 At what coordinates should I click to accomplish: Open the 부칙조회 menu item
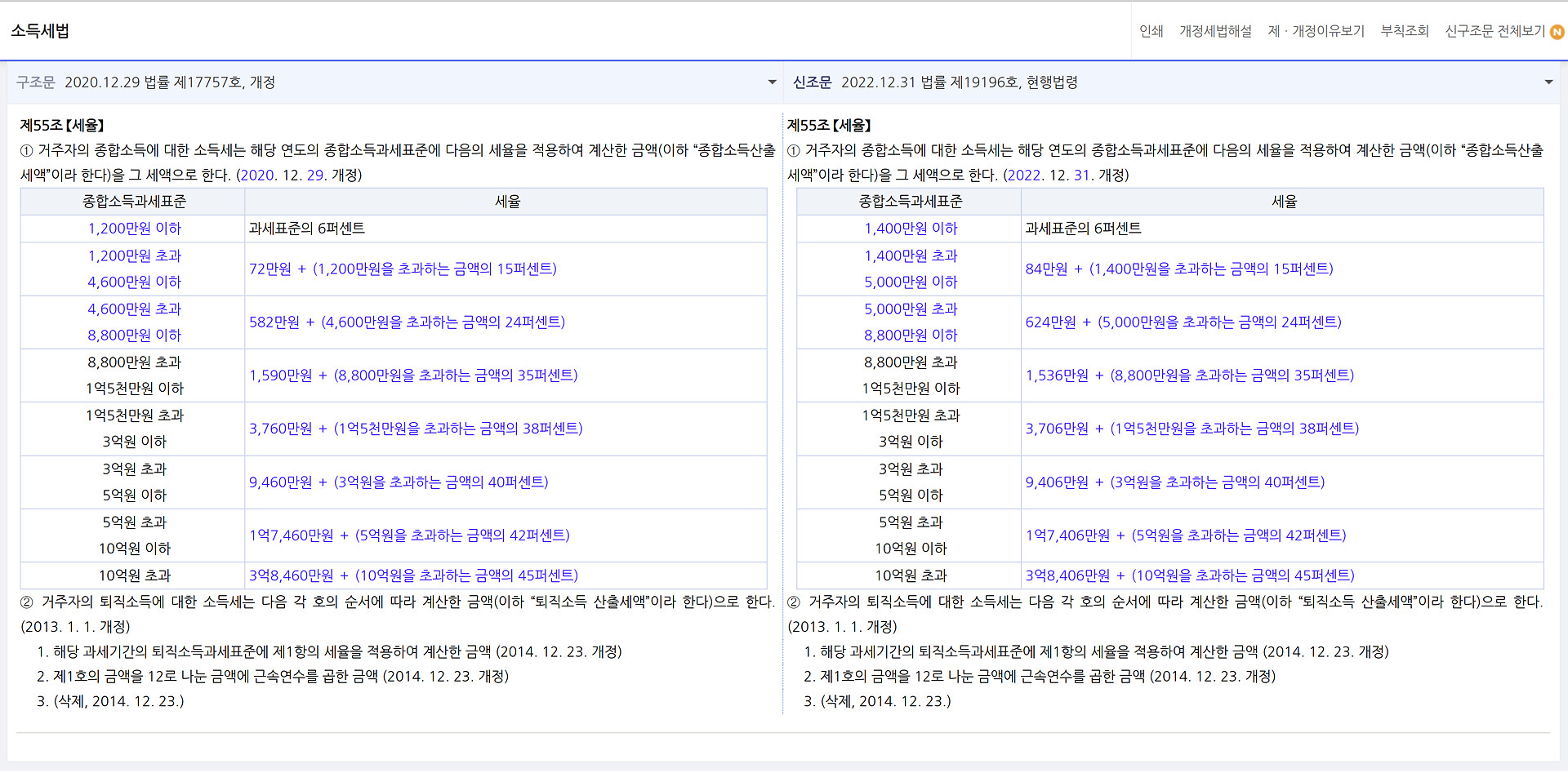coord(1405,31)
